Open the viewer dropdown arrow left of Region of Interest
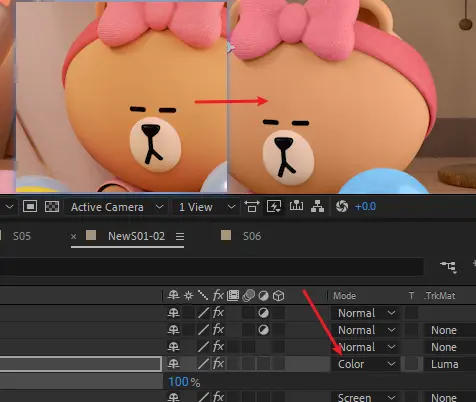Screen dimensions: 476x402 tap(10, 207)
